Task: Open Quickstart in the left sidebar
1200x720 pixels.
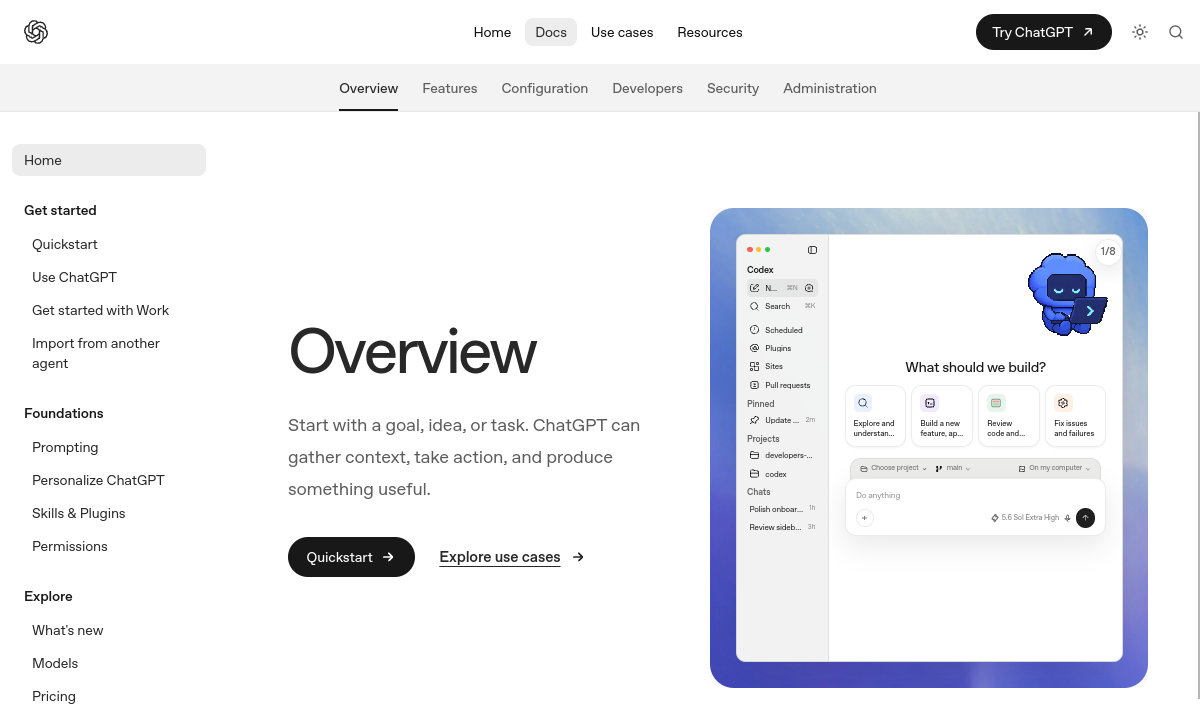Action: pos(65,244)
